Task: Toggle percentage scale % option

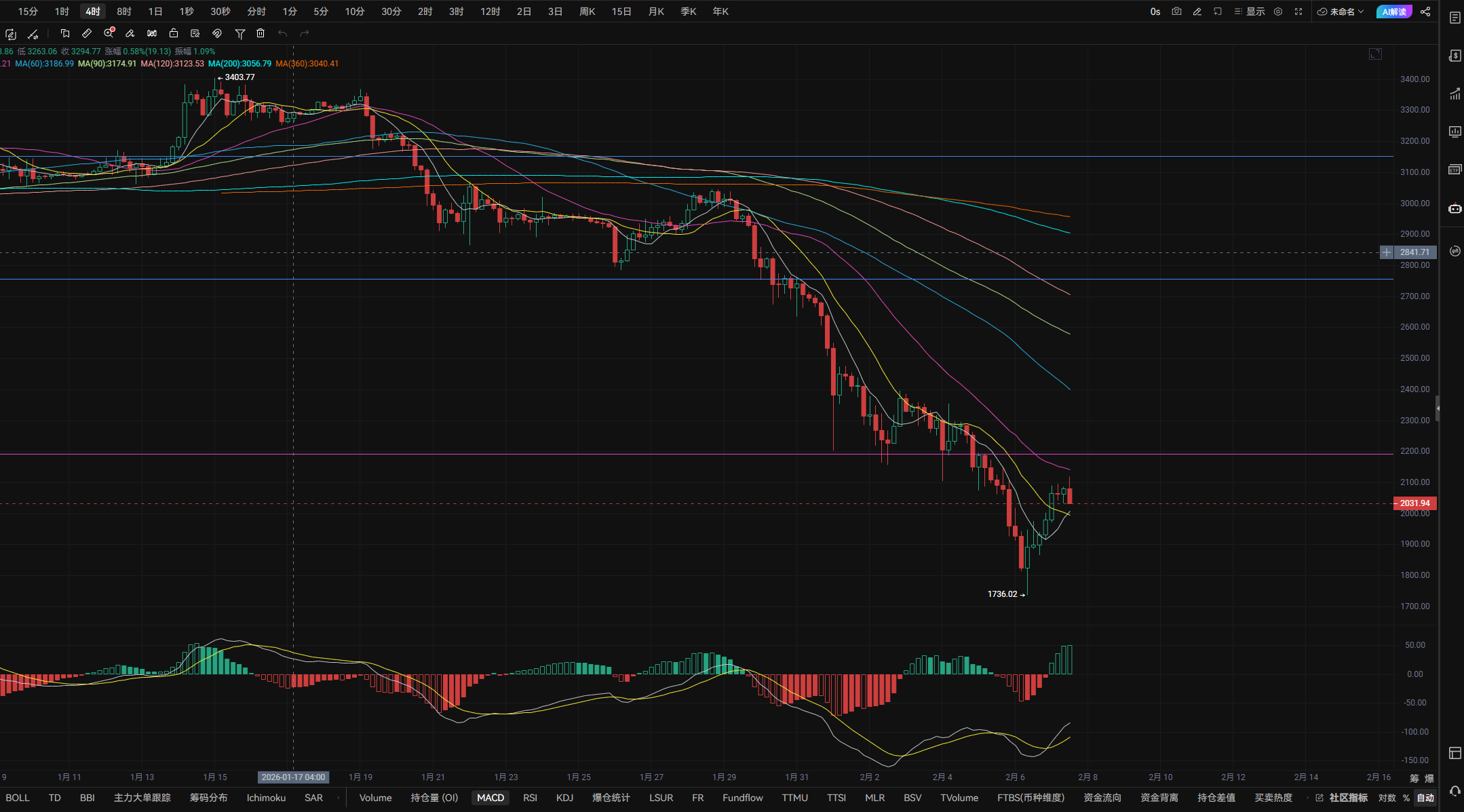Action: [x=1406, y=798]
